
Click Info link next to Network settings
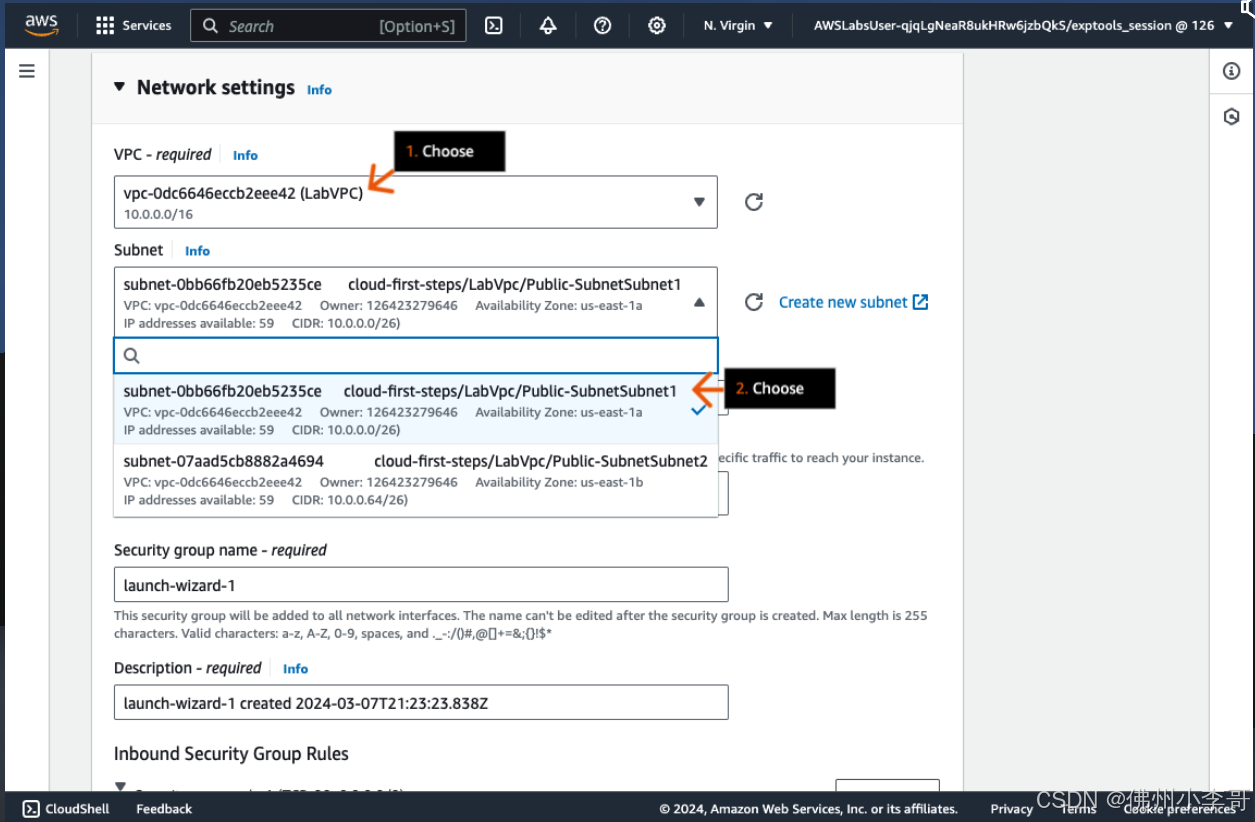click(319, 90)
